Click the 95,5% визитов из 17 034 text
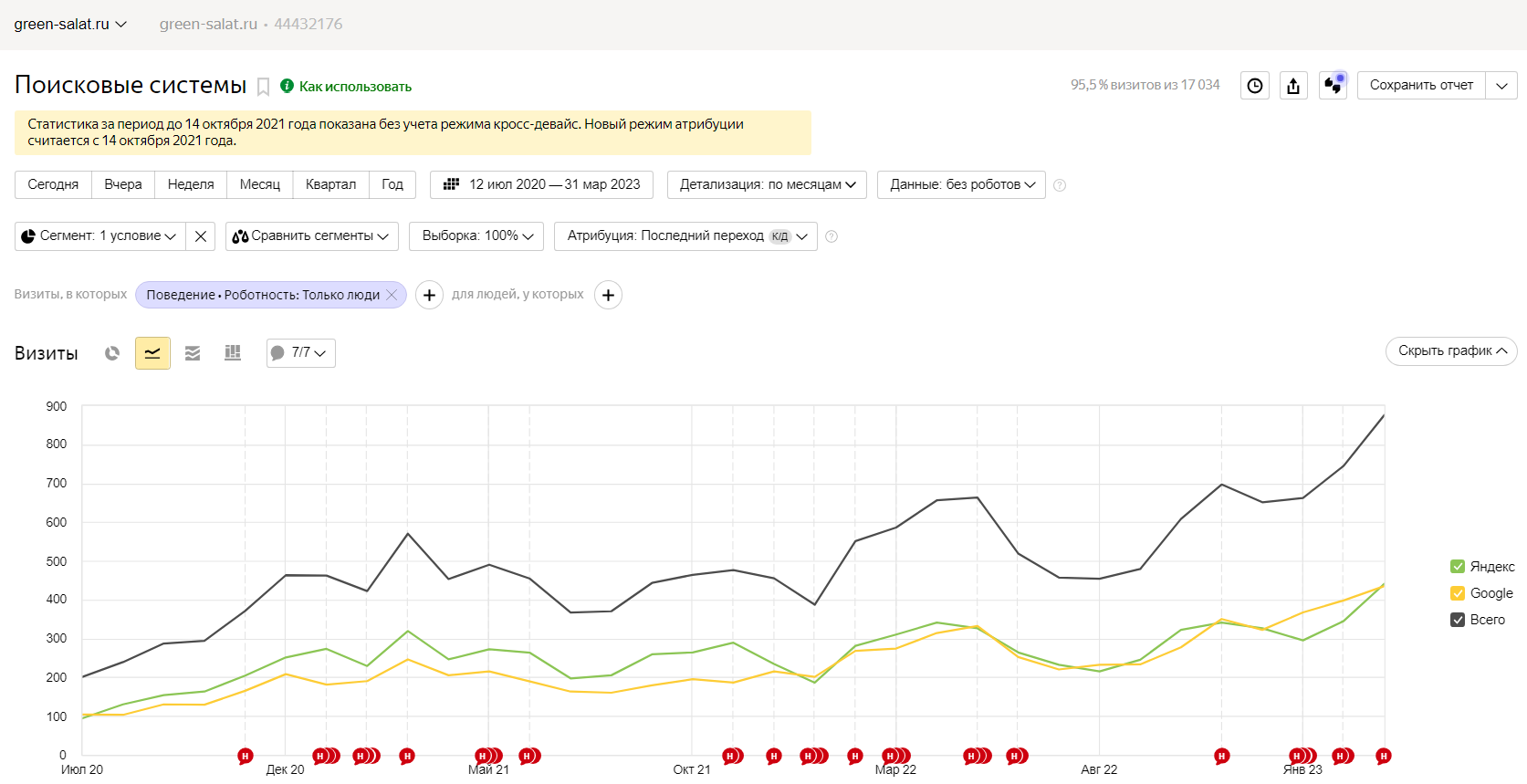 tap(1145, 85)
